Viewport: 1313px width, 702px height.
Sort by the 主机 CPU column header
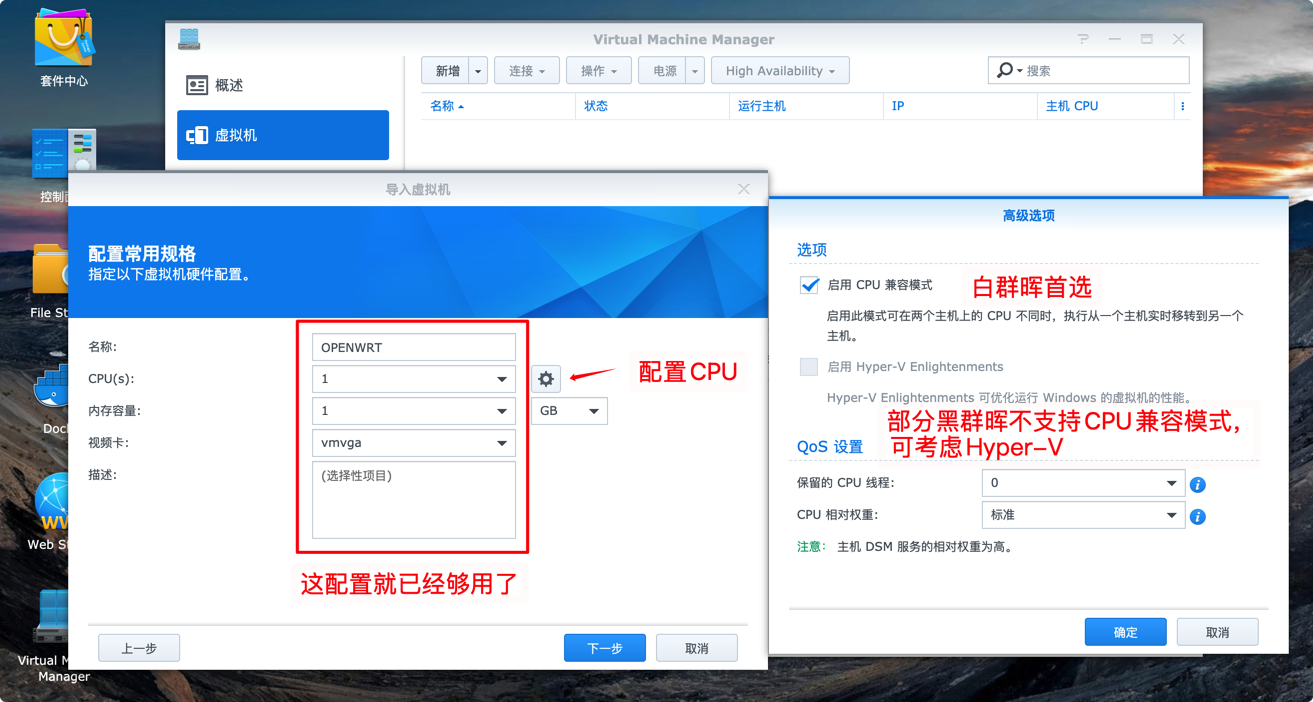1106,106
